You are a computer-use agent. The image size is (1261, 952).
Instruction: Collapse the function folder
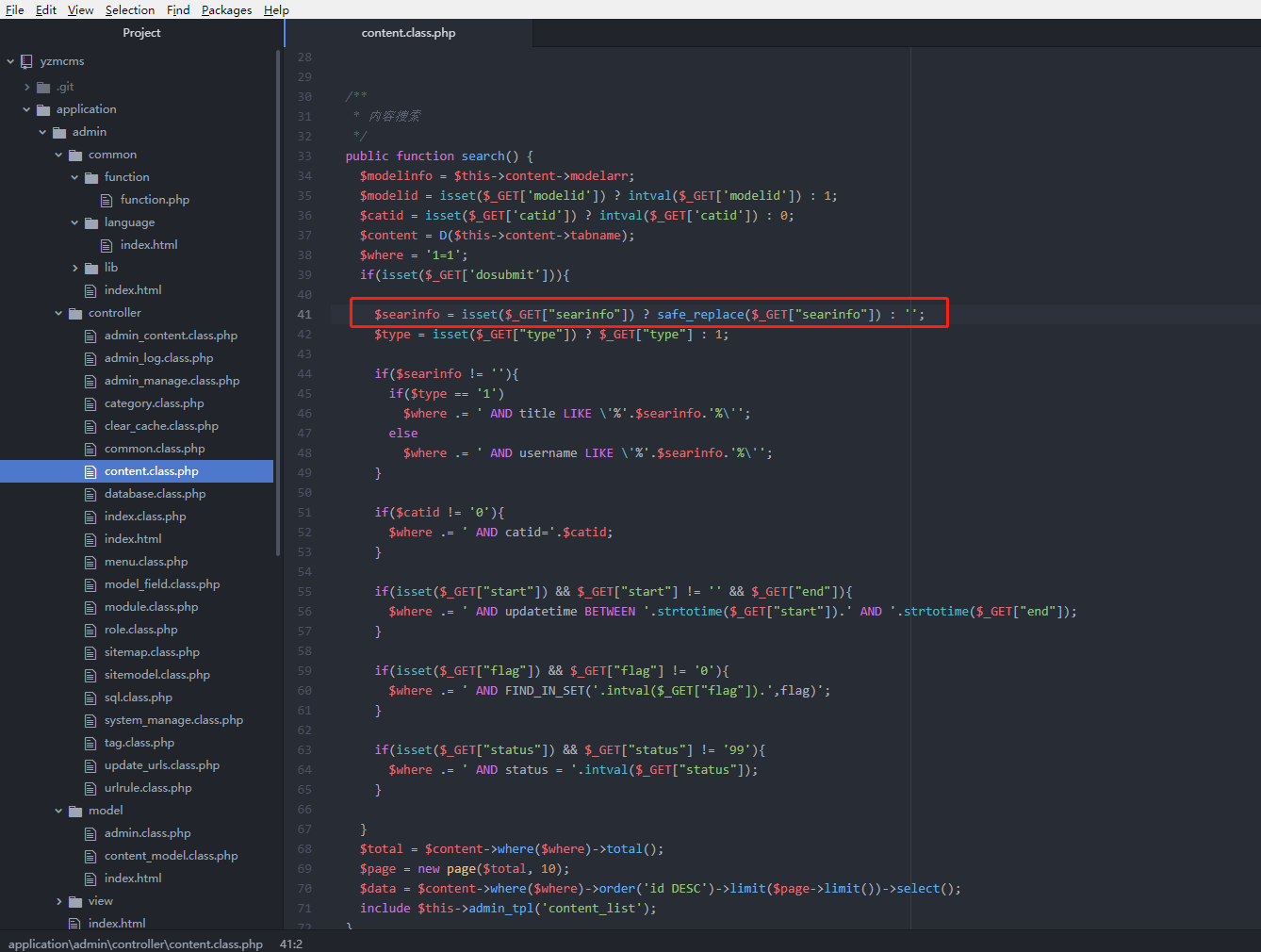click(x=74, y=177)
